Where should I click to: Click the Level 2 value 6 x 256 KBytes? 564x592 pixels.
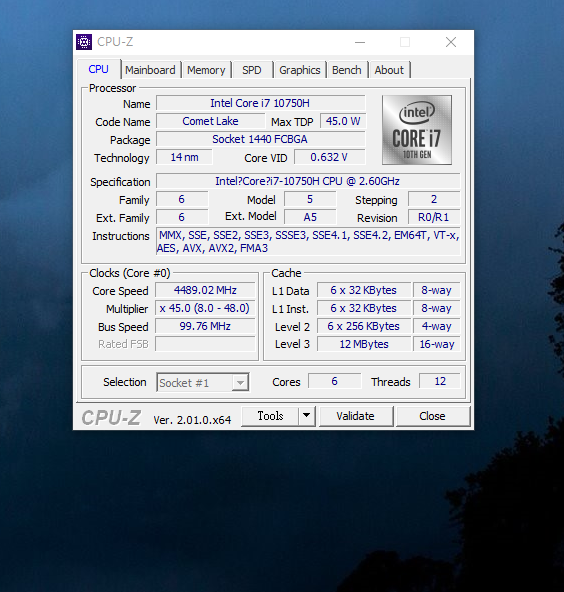click(x=364, y=326)
